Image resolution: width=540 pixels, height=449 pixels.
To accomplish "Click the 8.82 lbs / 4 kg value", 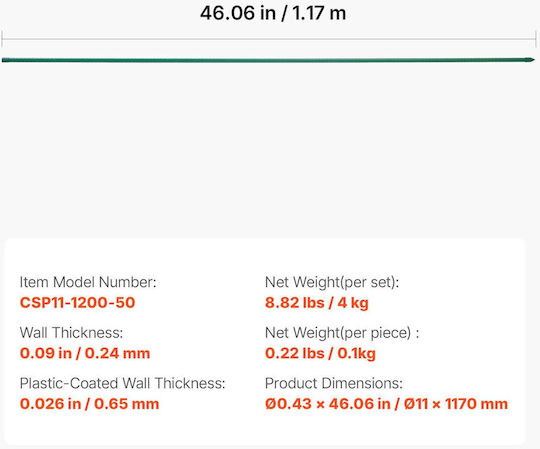I will (317, 303).
